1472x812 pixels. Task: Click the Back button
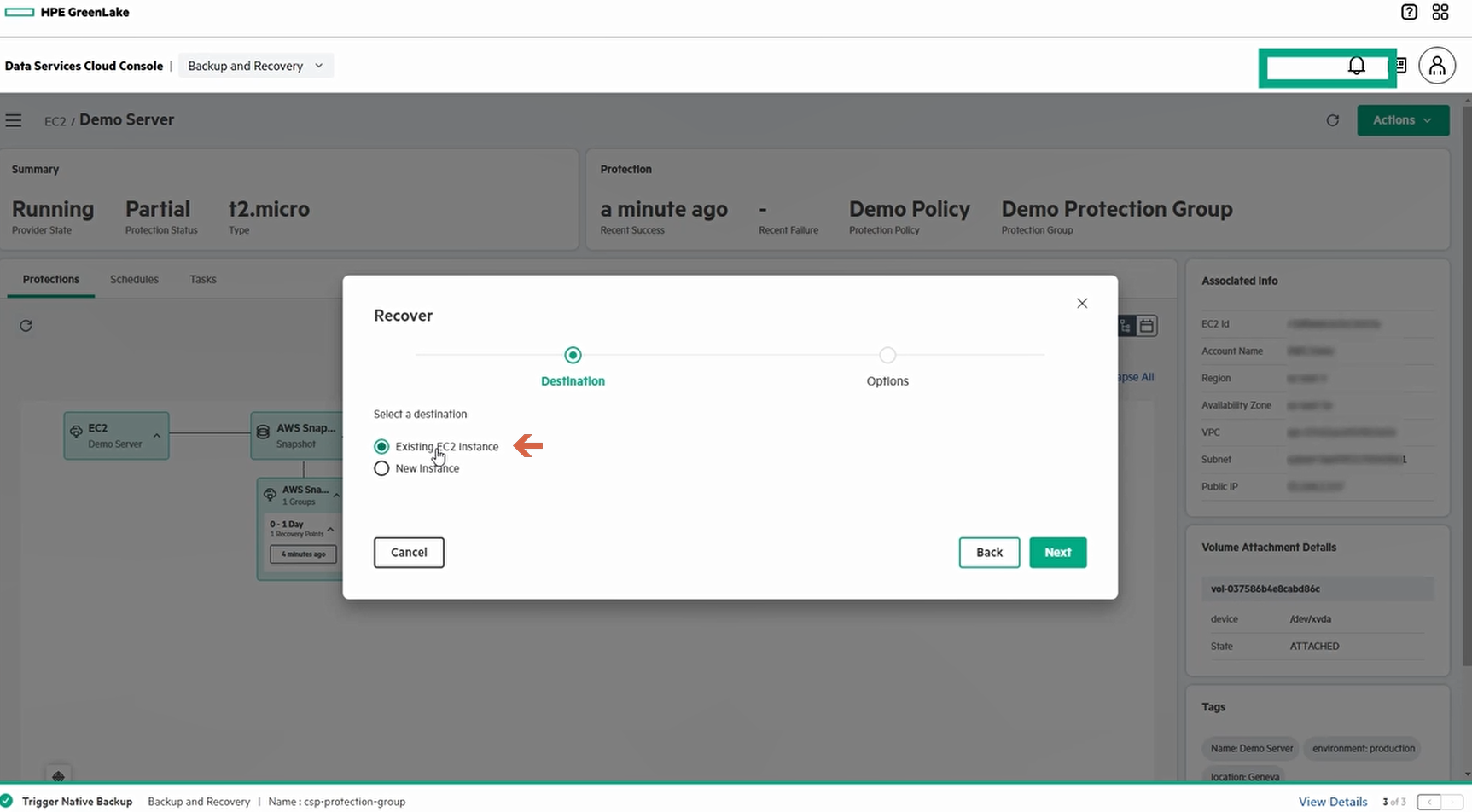(989, 553)
